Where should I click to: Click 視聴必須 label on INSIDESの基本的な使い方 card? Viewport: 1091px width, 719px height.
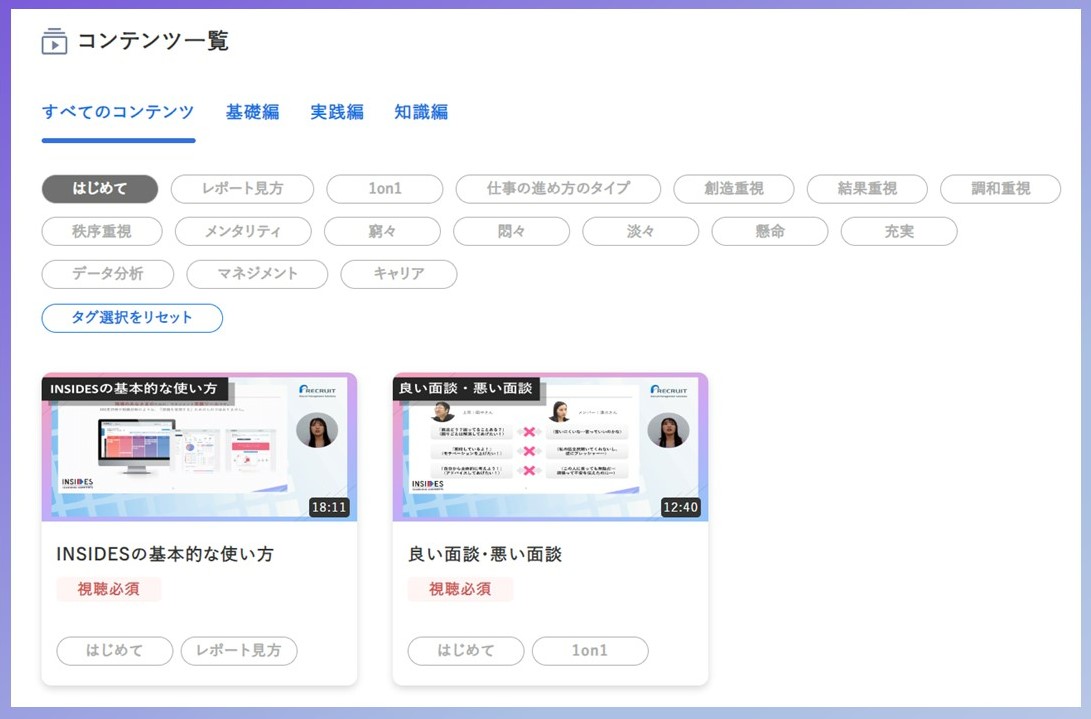pyautogui.click(x=109, y=590)
